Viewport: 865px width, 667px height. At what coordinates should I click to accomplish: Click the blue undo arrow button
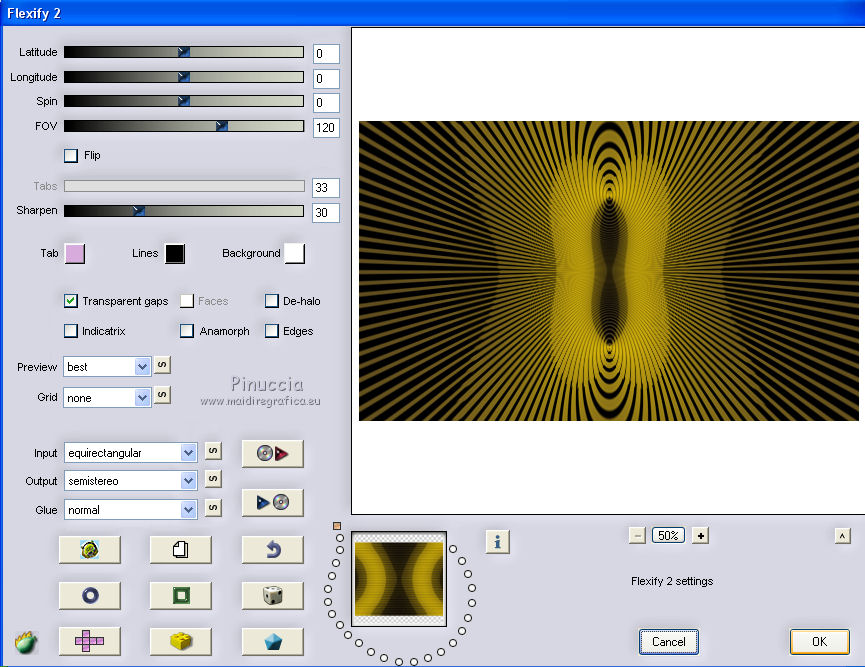tap(273, 549)
